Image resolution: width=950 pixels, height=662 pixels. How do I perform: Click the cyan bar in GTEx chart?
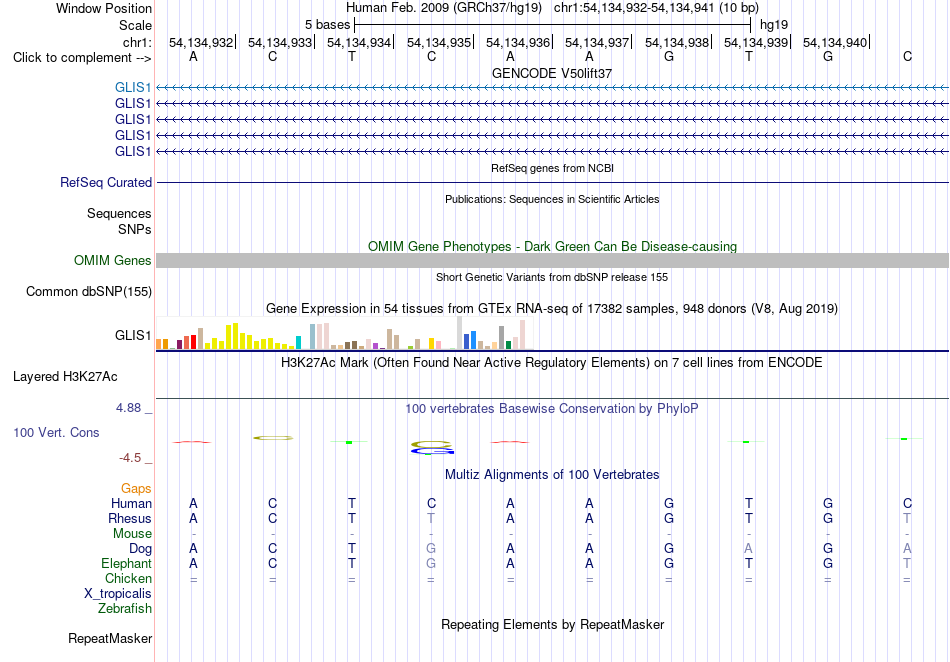point(298,343)
